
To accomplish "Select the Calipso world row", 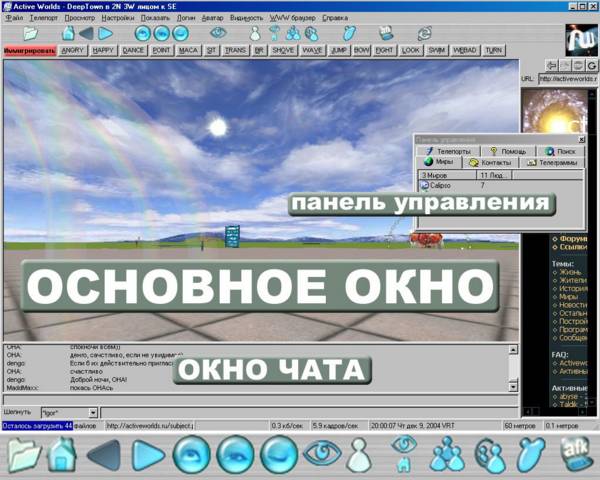I will point(501,185).
